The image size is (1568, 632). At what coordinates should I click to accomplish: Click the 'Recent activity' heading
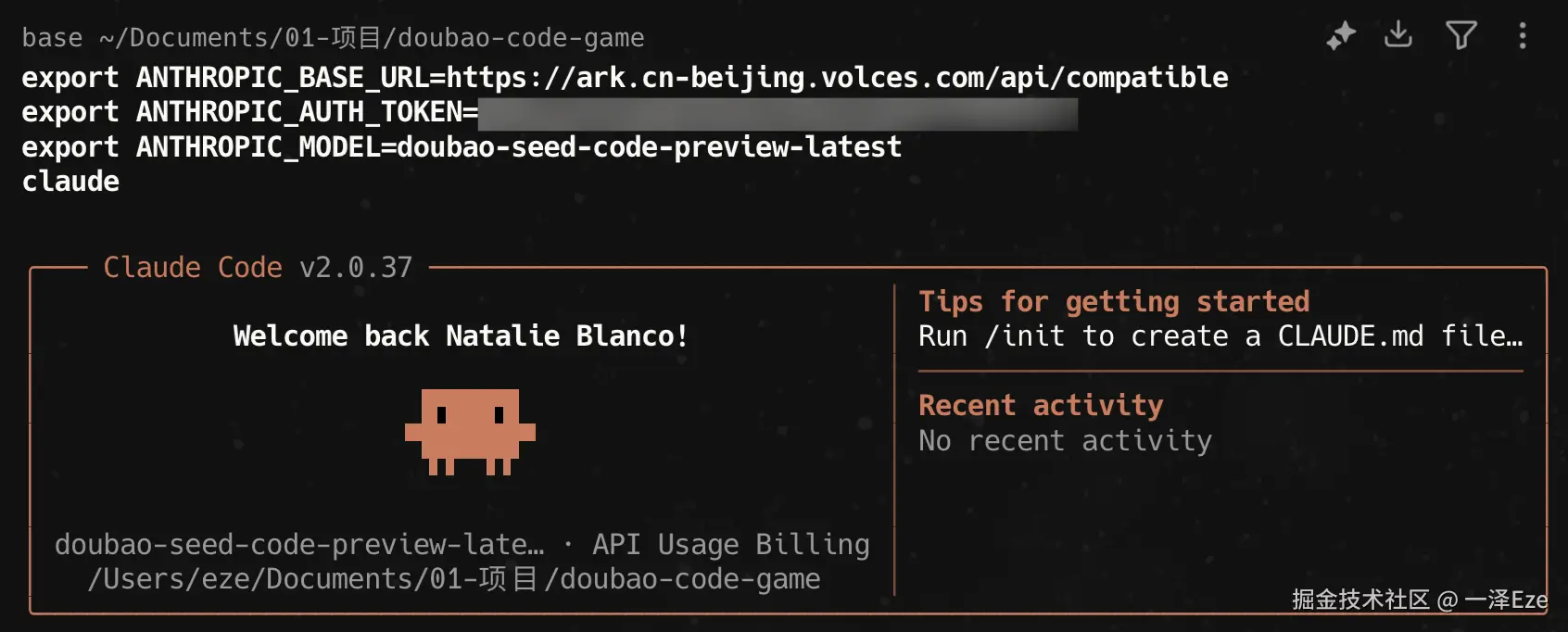[x=1041, y=405]
